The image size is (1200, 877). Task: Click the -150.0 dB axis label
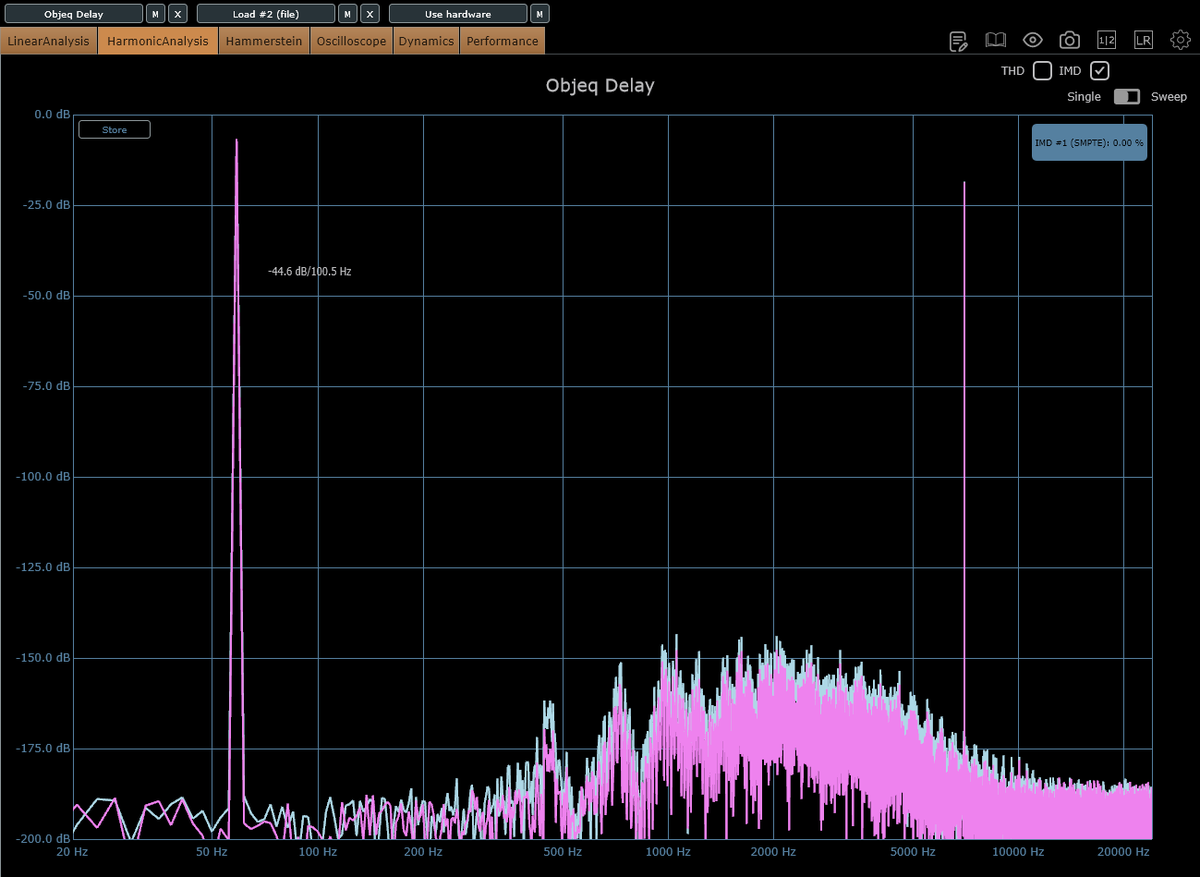(45, 658)
